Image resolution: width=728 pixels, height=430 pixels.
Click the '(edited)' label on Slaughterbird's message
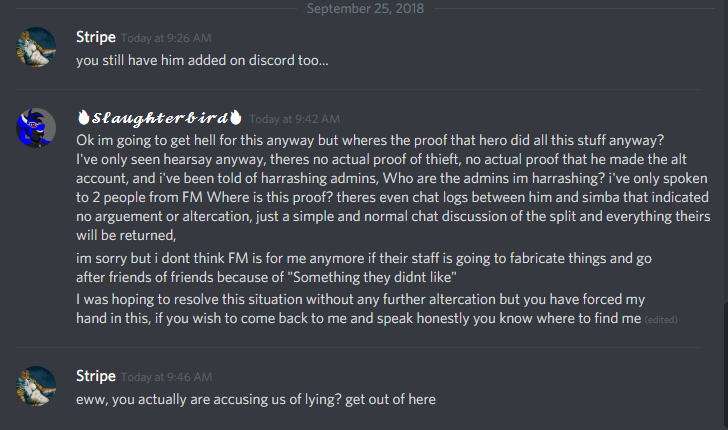(661, 319)
